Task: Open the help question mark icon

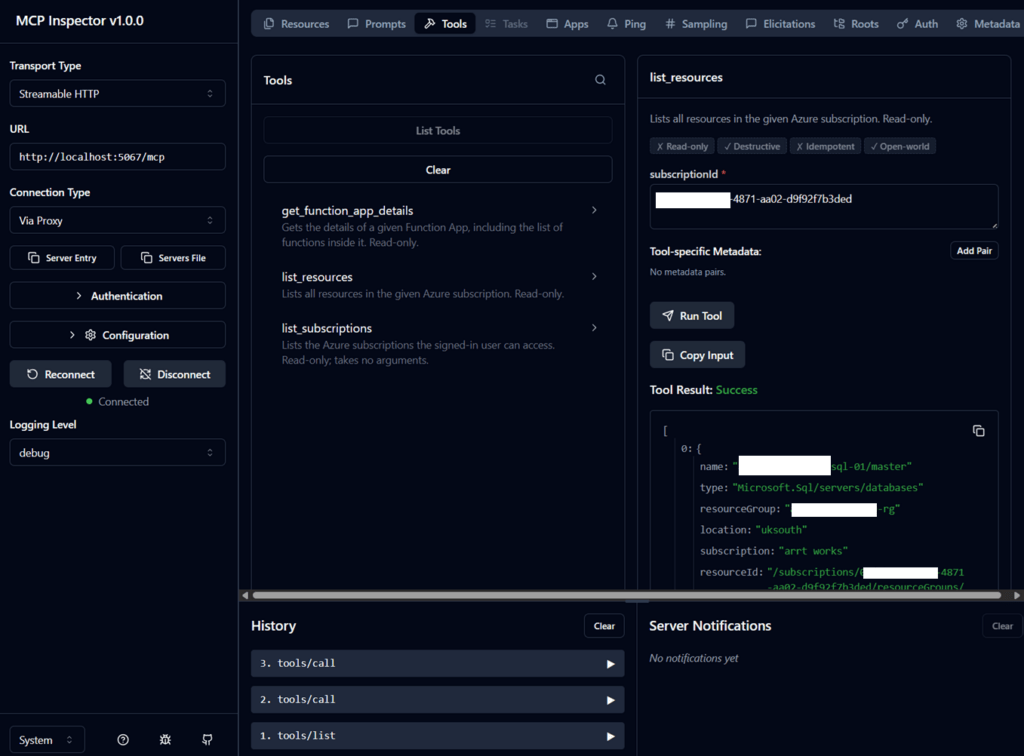Action: coord(123,740)
